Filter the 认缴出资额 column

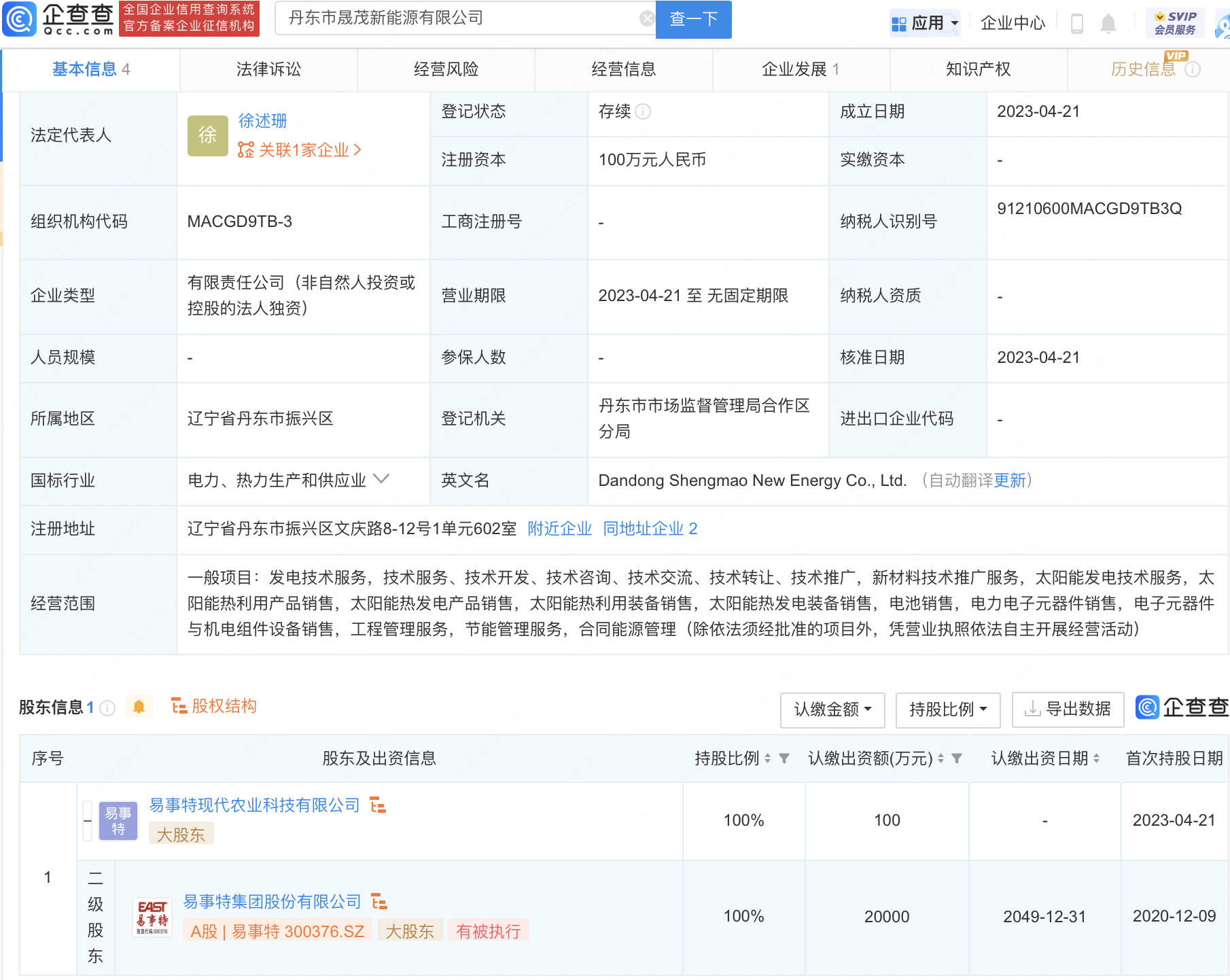957,758
